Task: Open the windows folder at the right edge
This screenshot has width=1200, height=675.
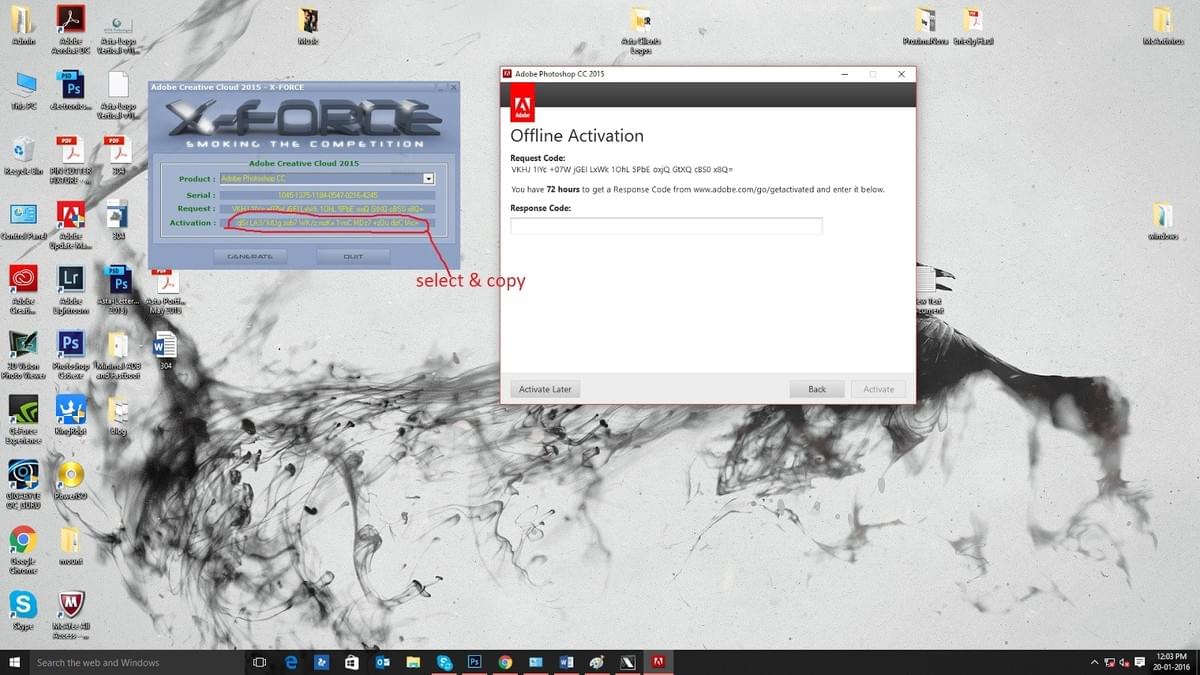Action: tap(1162, 220)
